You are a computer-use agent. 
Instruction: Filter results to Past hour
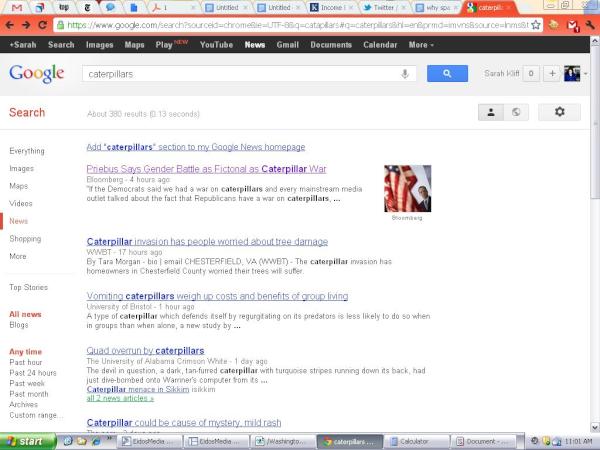pyautogui.click(x=25, y=362)
